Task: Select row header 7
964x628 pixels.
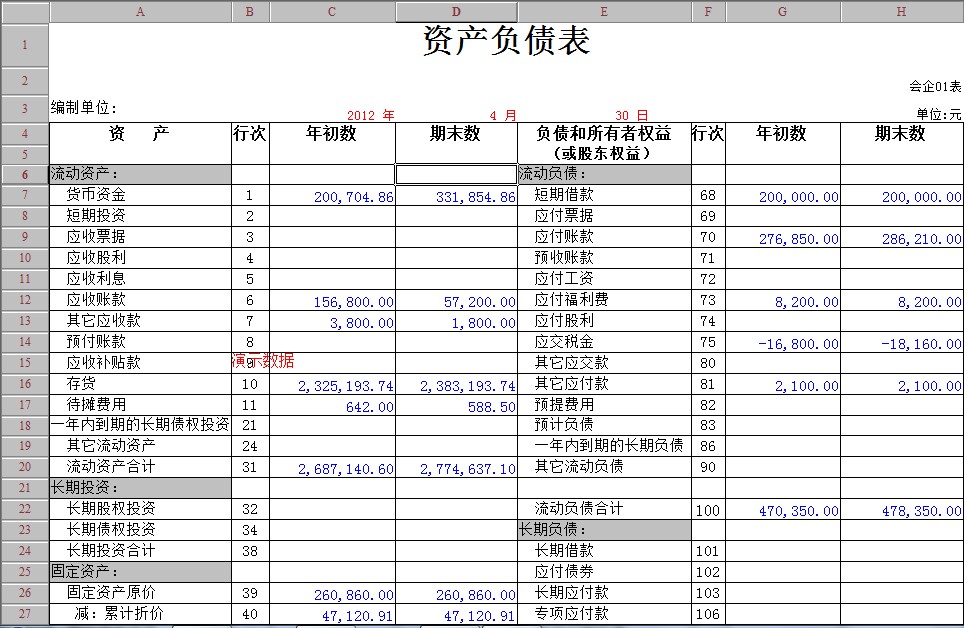Action: 25,195
